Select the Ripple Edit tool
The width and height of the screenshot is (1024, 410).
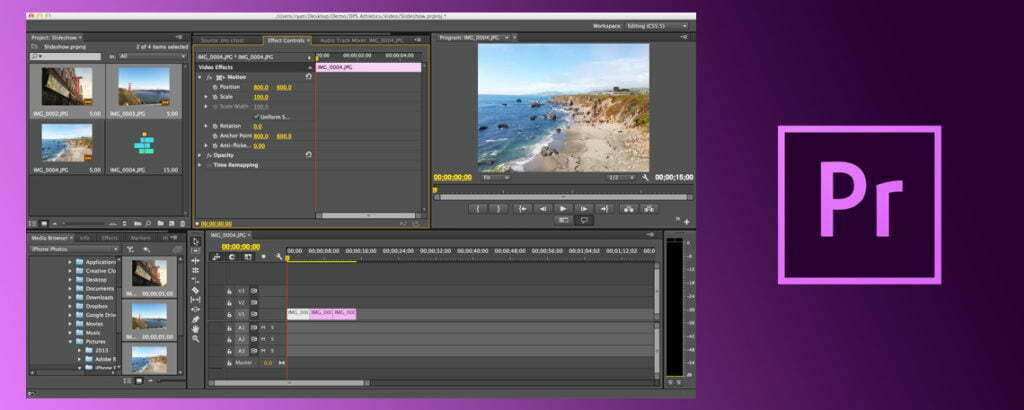(195, 260)
